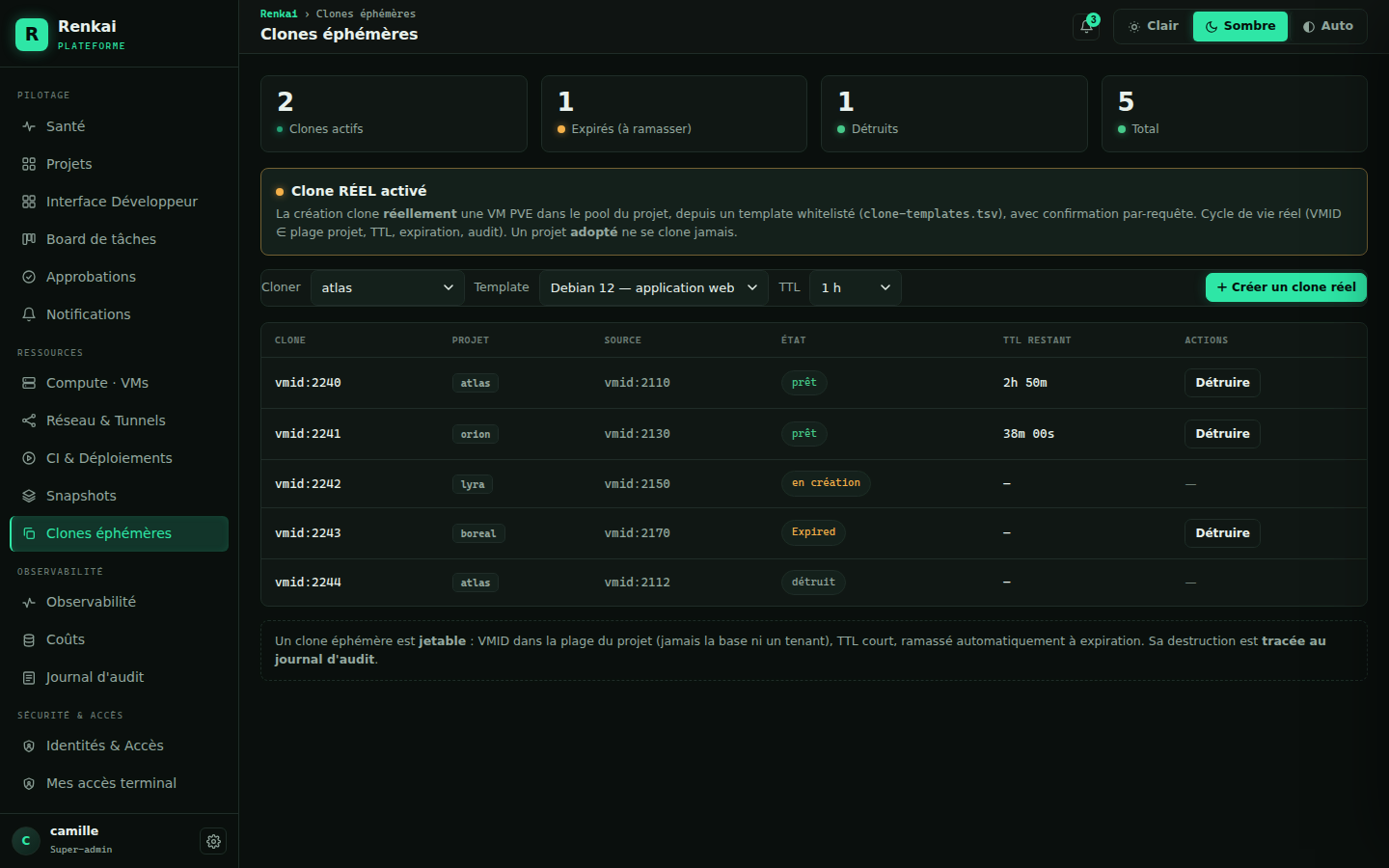Click the 'détruit' status badge

point(813,583)
